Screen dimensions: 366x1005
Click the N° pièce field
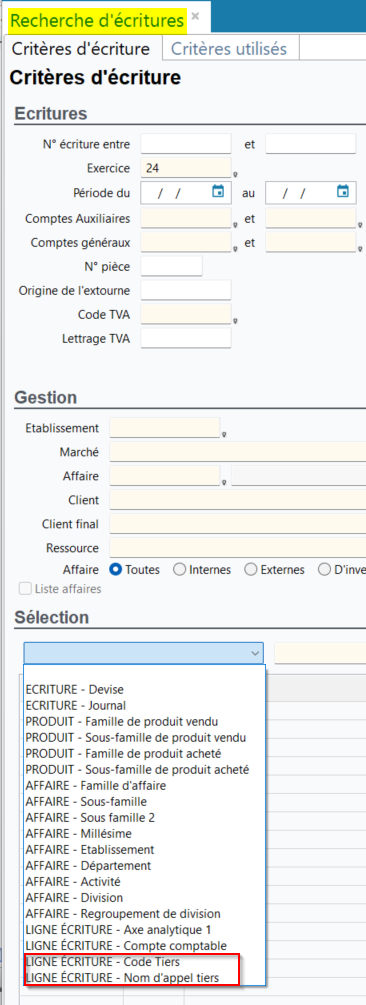tap(171, 266)
